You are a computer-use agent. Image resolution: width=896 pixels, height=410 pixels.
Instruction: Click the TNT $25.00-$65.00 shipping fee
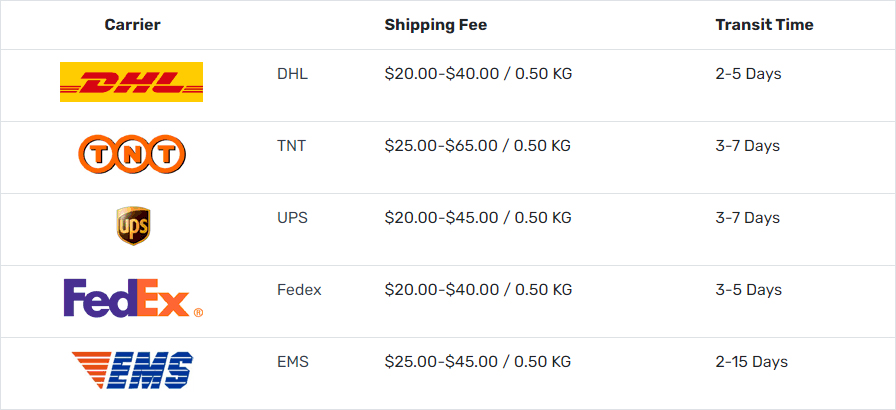pyautogui.click(x=478, y=146)
